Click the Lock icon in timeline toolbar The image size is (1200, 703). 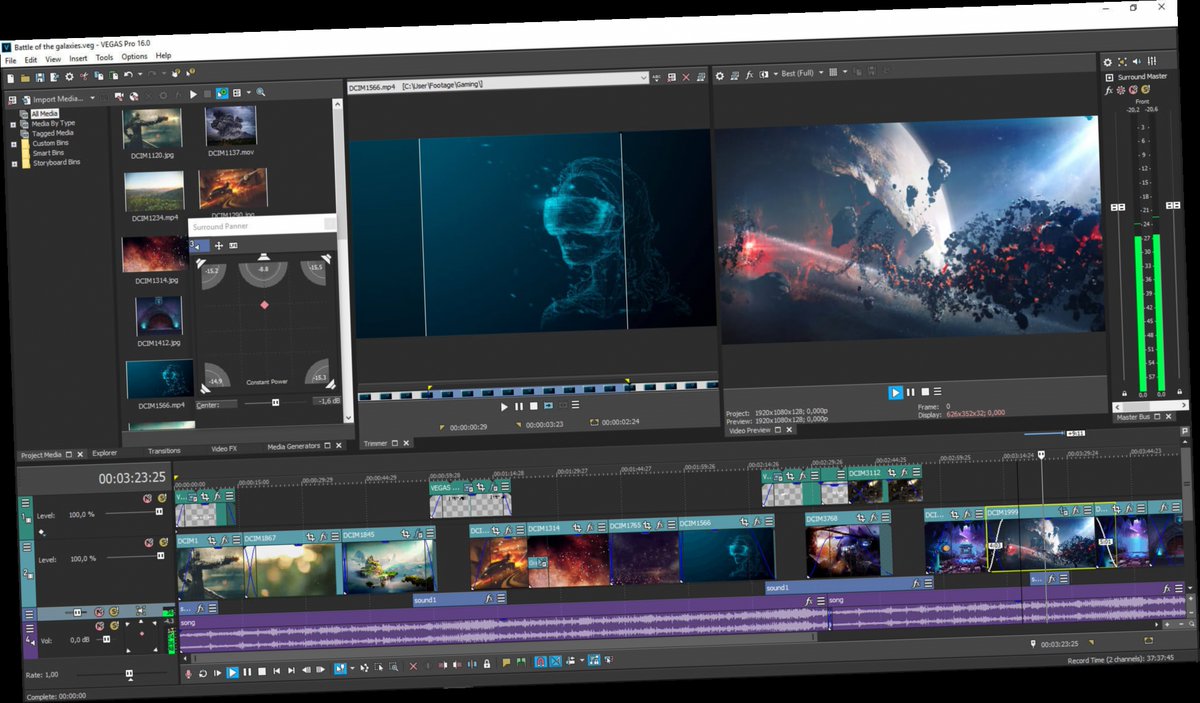[x=487, y=664]
